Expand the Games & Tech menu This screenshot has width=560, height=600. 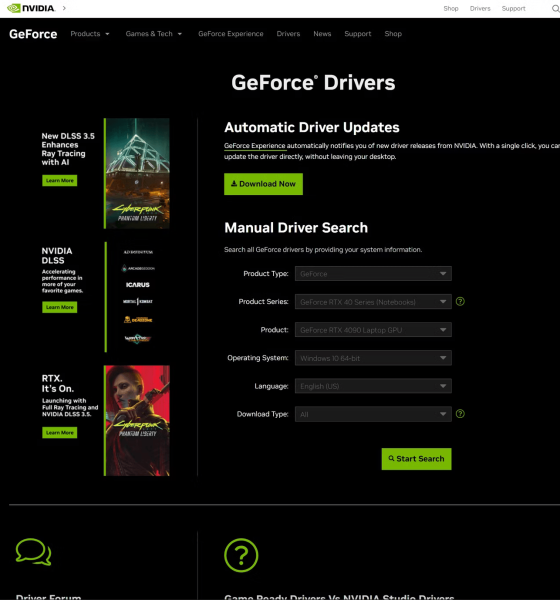pos(154,34)
